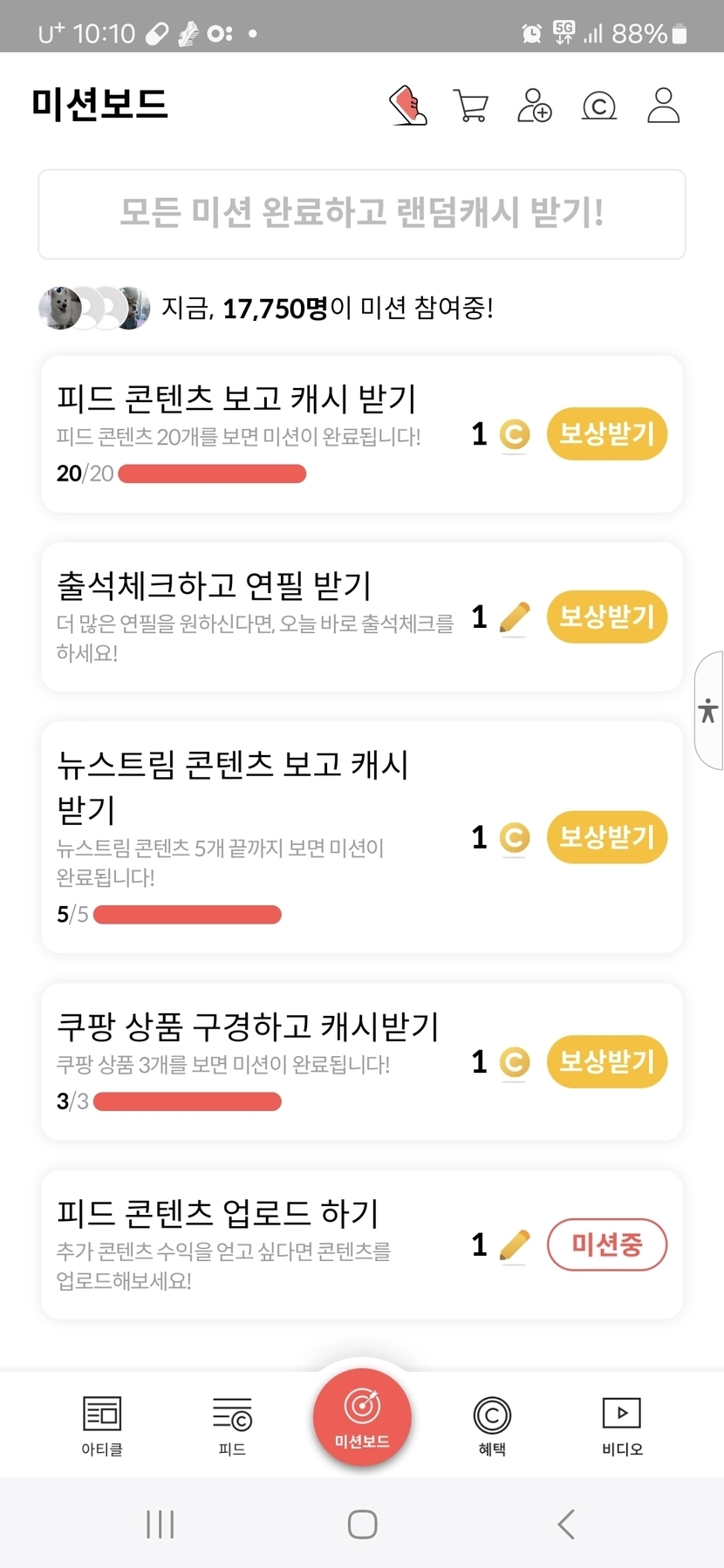The image size is (724, 1568).
Task: Claim reward for 쿠팡 상품 구경하고 캐시받기
Action: coord(606,1061)
